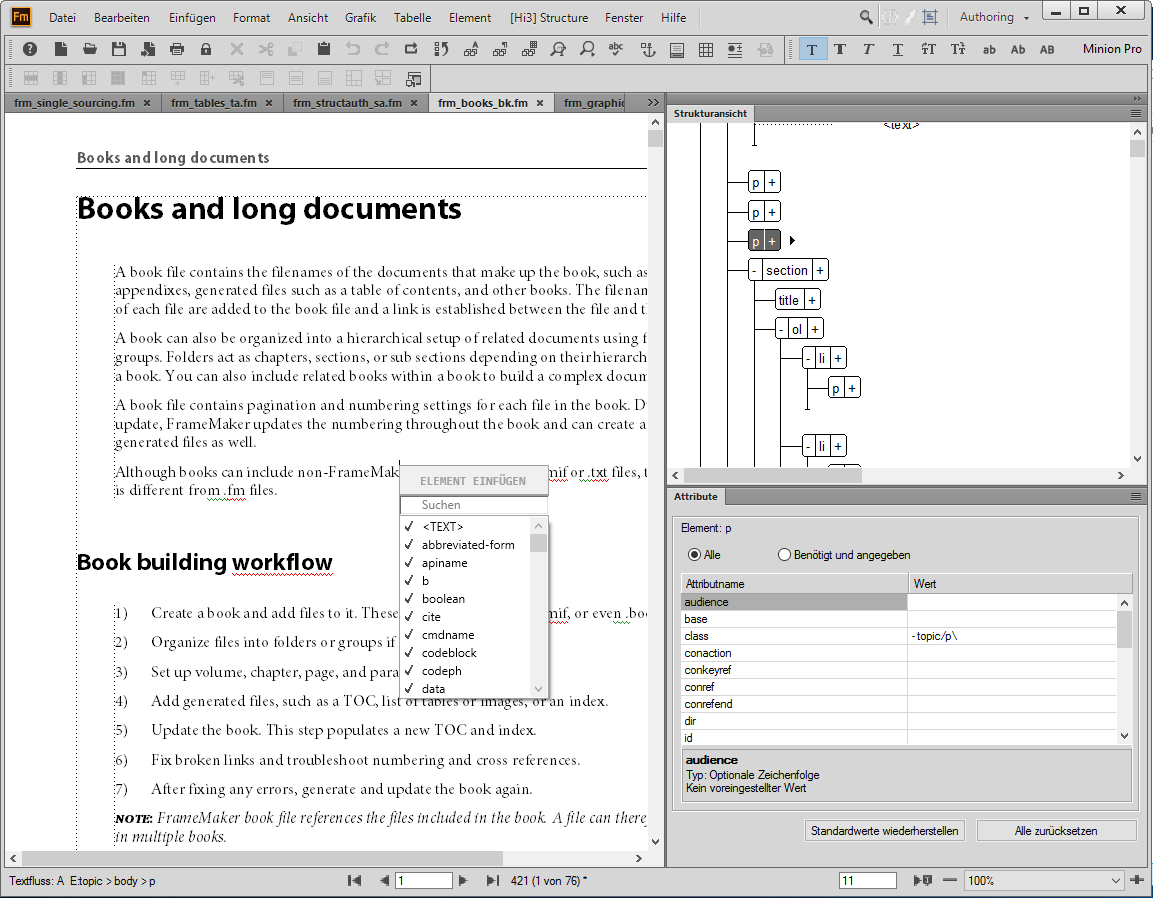
Task: Click the Standardwerte wiederherstellen button
Action: 885,830
